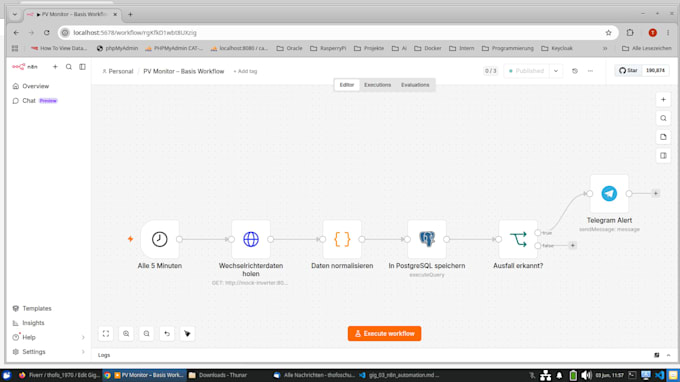
Task: Open the Alle Lesezeichen folder
Action: tap(647, 48)
